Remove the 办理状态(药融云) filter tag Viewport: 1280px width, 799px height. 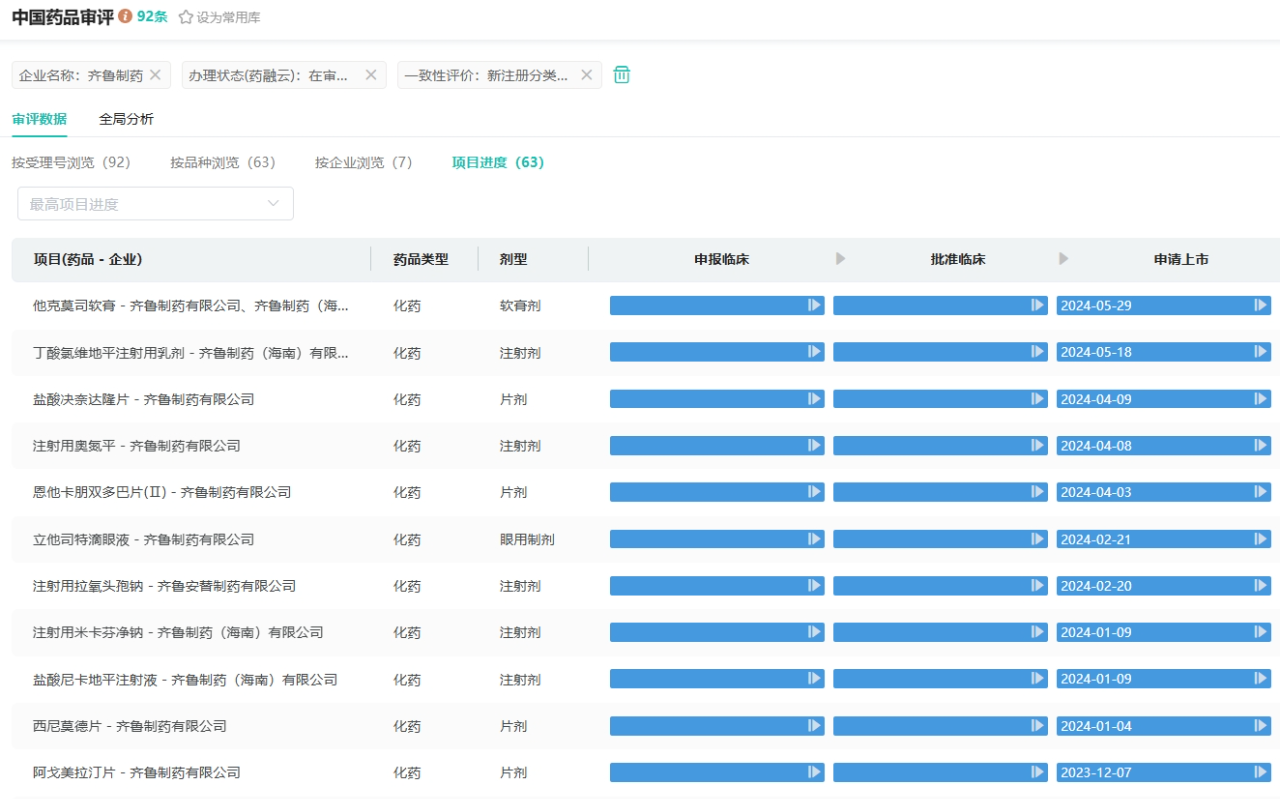tap(370, 75)
